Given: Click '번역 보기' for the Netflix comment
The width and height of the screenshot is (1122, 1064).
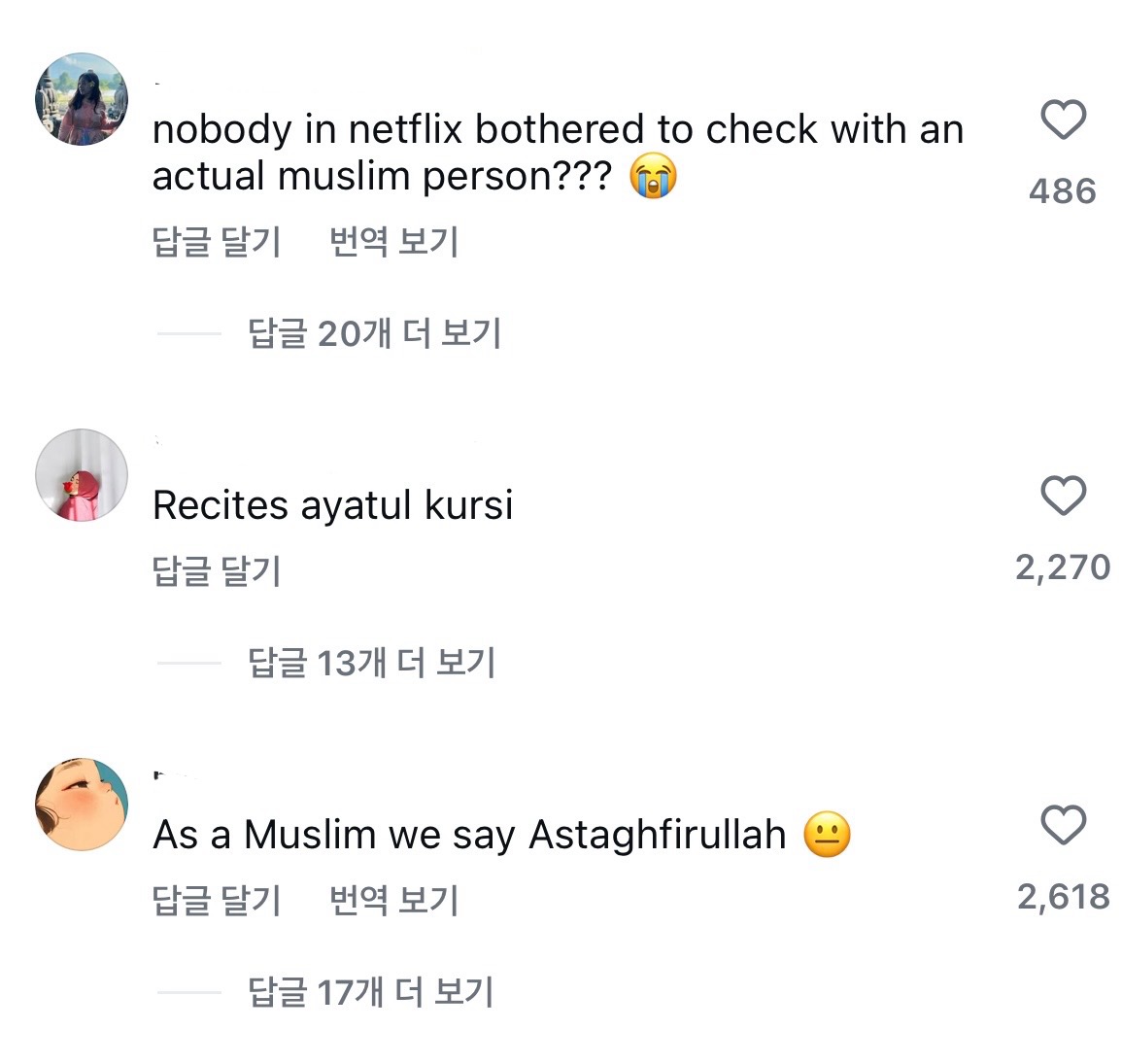Looking at the screenshot, I should click(x=393, y=242).
